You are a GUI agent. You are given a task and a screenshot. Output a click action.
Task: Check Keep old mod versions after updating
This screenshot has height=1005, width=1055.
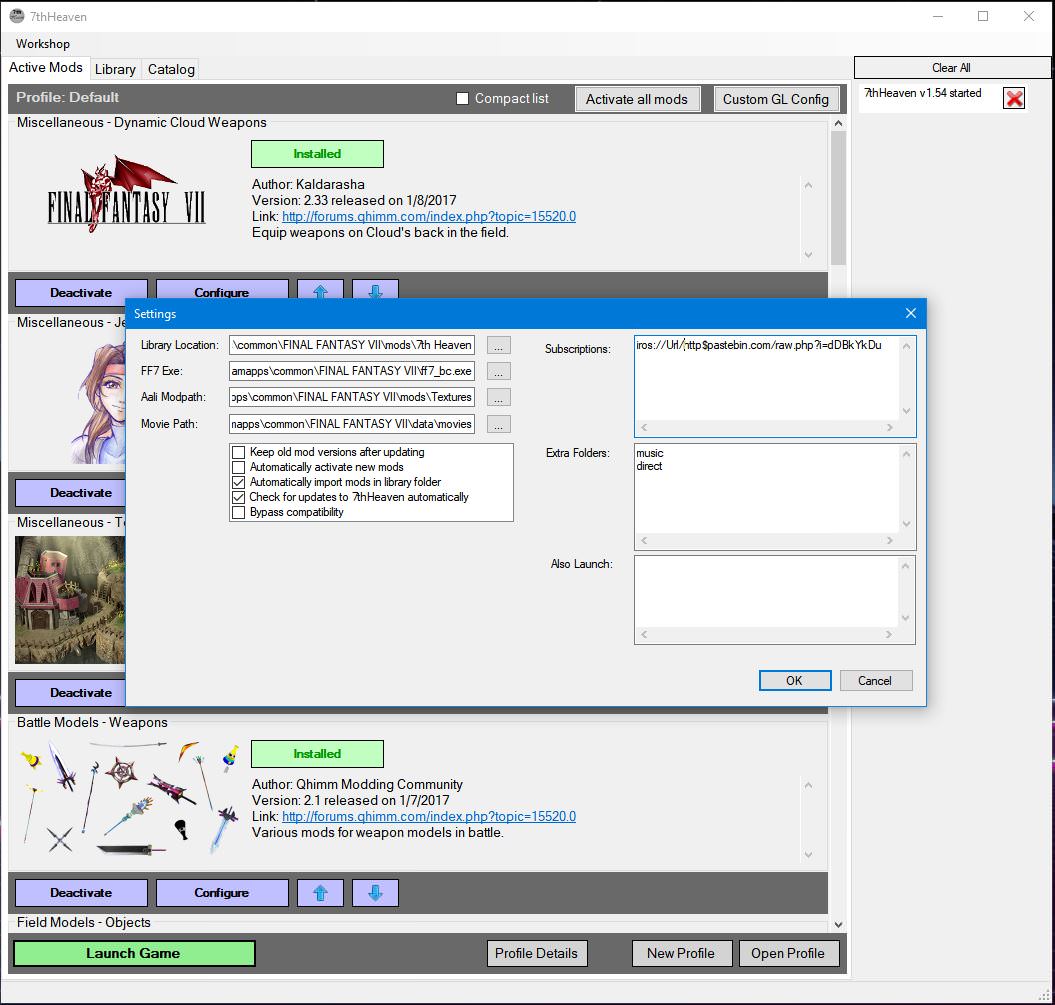coord(238,452)
